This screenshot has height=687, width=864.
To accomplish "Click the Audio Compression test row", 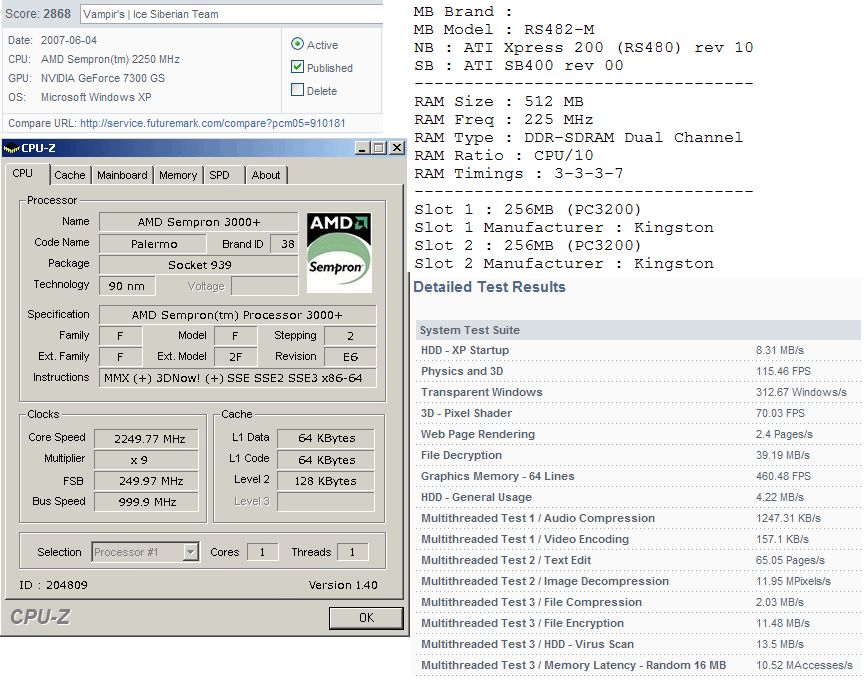I will [x=638, y=518].
